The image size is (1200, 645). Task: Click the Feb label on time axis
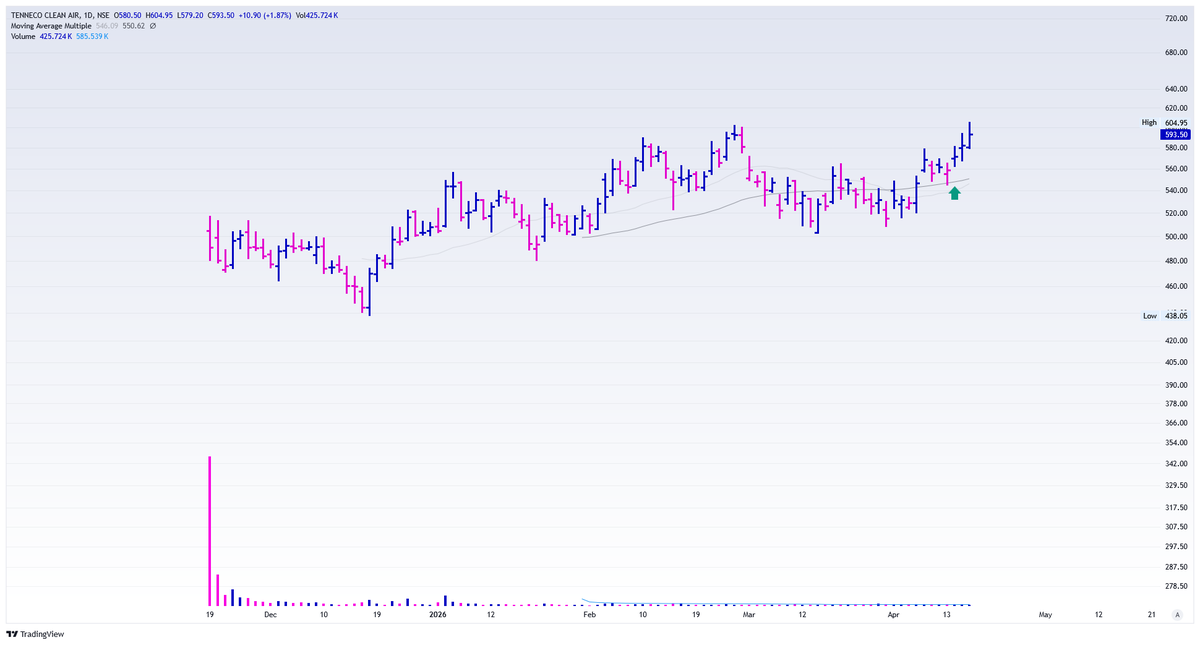tap(589, 615)
